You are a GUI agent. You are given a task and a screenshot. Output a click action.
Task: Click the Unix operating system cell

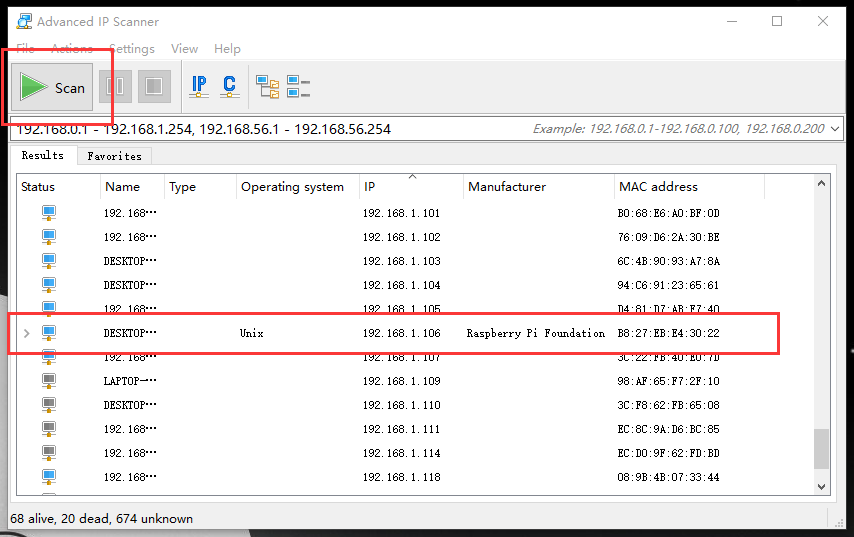tap(252, 333)
